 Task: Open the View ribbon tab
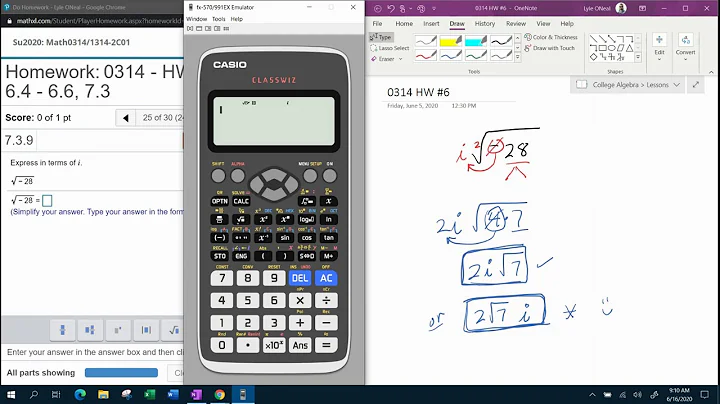[543, 23]
